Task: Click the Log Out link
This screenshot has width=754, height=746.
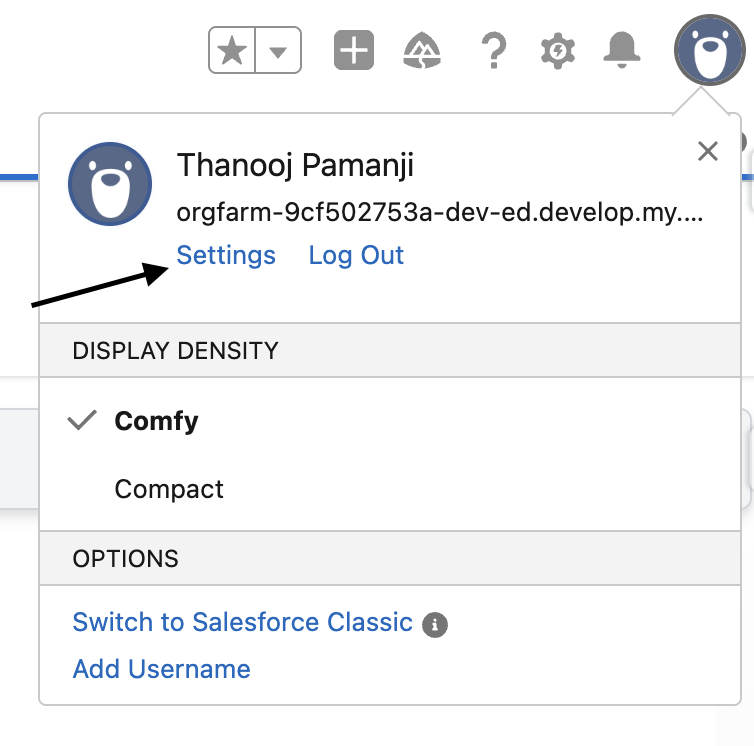Action: pos(356,255)
